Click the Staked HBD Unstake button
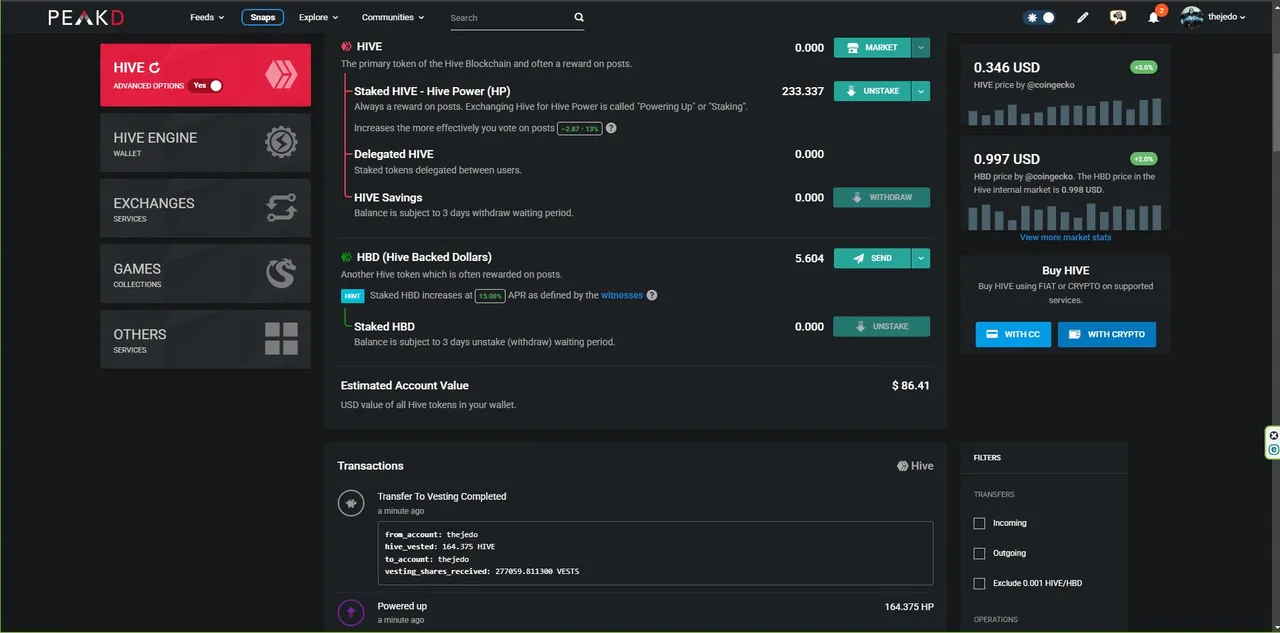Viewport: 1280px width, 633px height. pos(882,326)
